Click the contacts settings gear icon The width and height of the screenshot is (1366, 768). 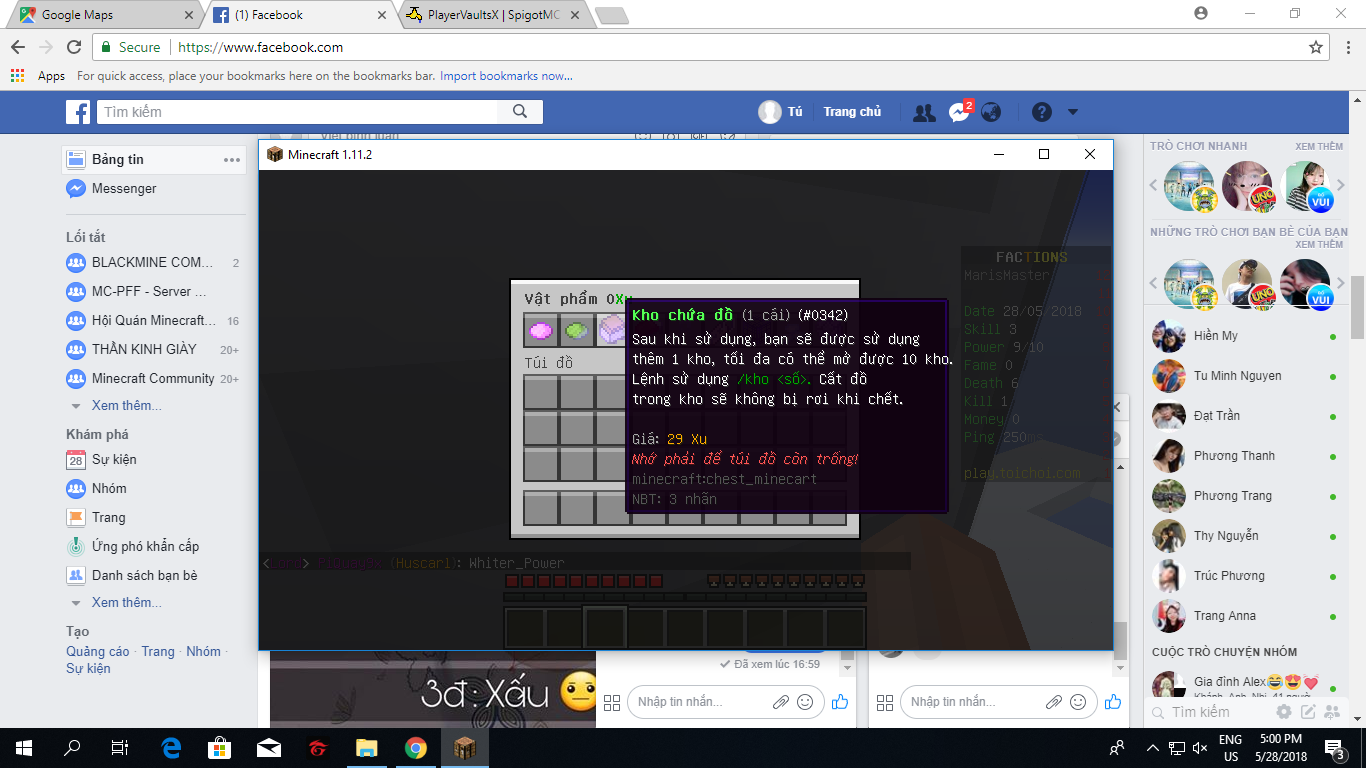click(1282, 712)
